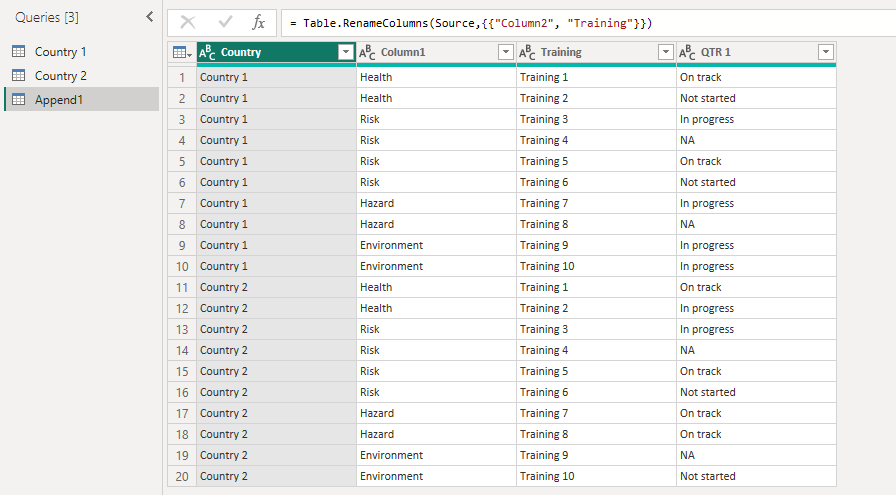The width and height of the screenshot is (896, 495).
Task: Click the Country 2 cell in row 11
Action: click(x=276, y=288)
